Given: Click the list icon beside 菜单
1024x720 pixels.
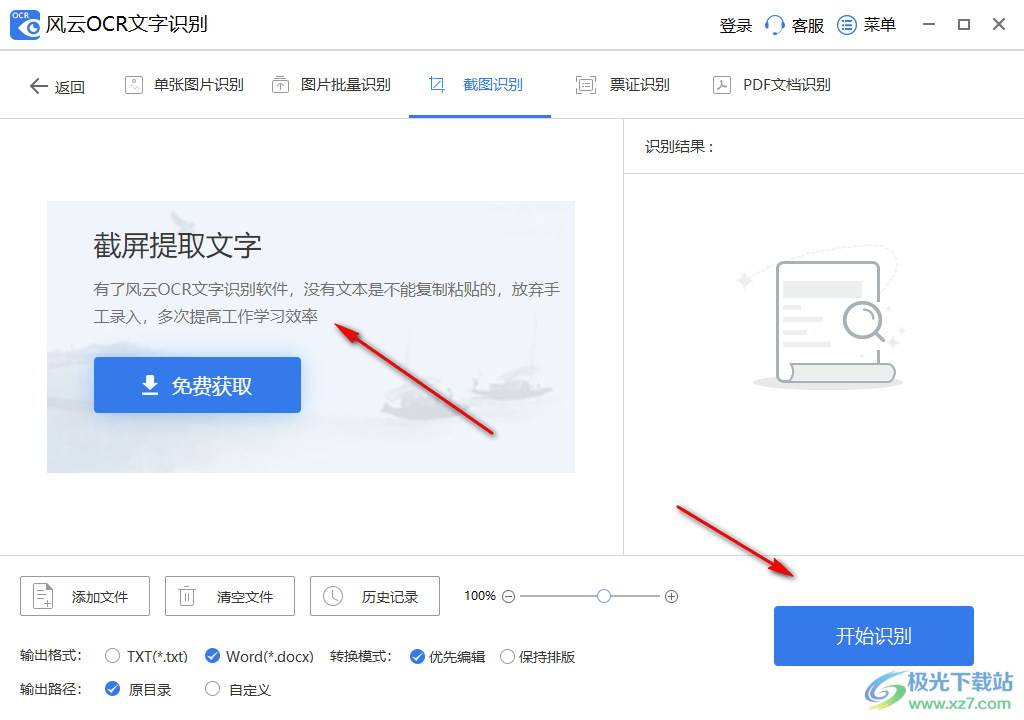Looking at the screenshot, I should click(847, 25).
